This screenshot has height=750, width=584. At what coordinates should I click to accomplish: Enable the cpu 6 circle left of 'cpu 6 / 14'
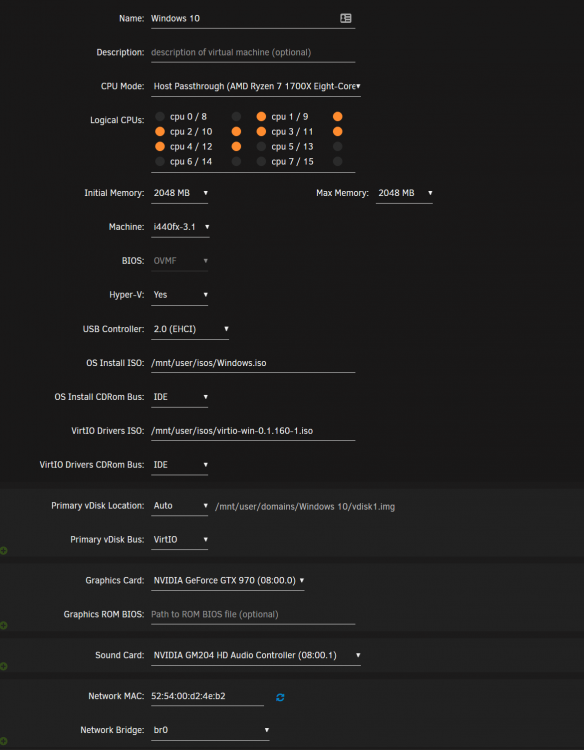click(160, 162)
